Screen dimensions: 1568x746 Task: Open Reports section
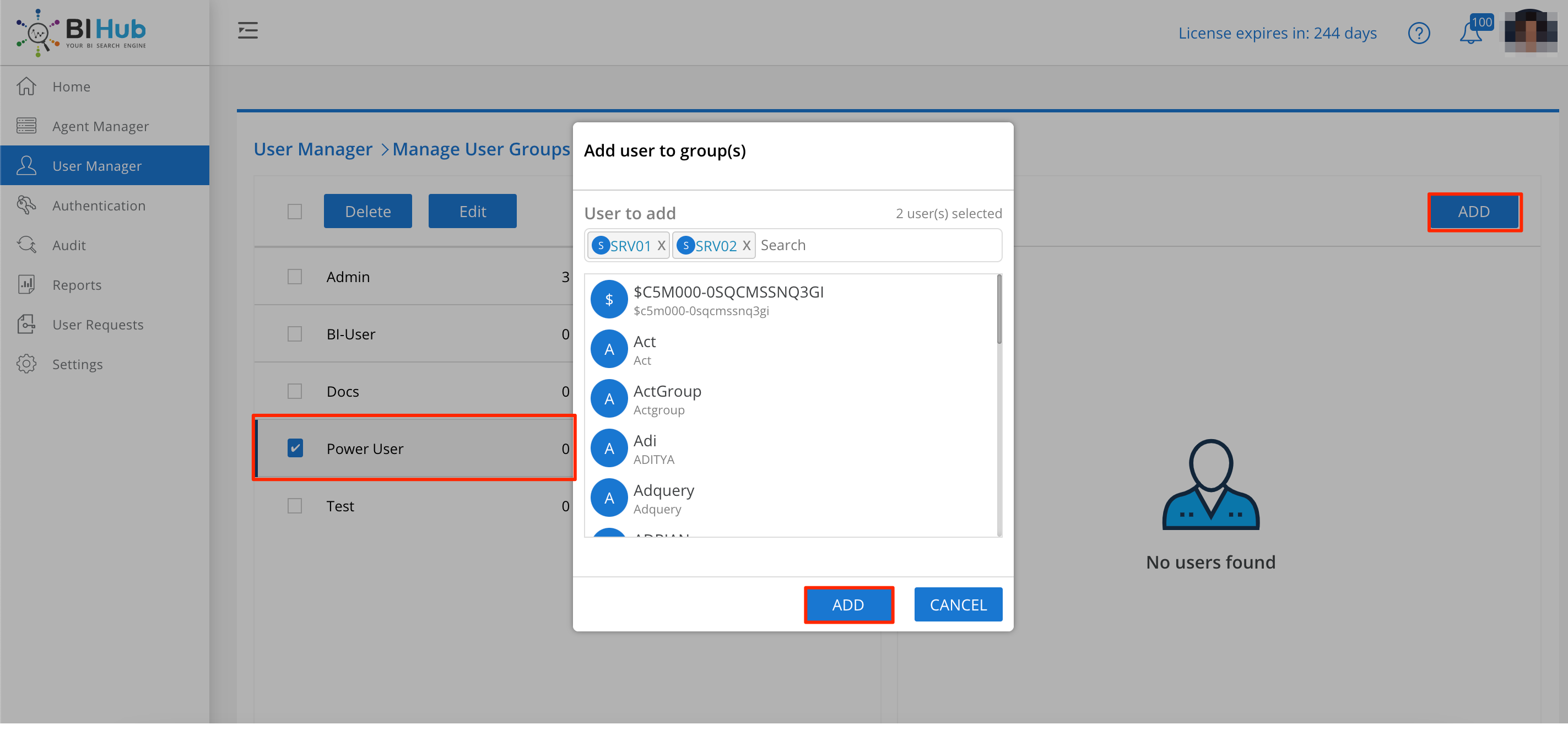77,284
